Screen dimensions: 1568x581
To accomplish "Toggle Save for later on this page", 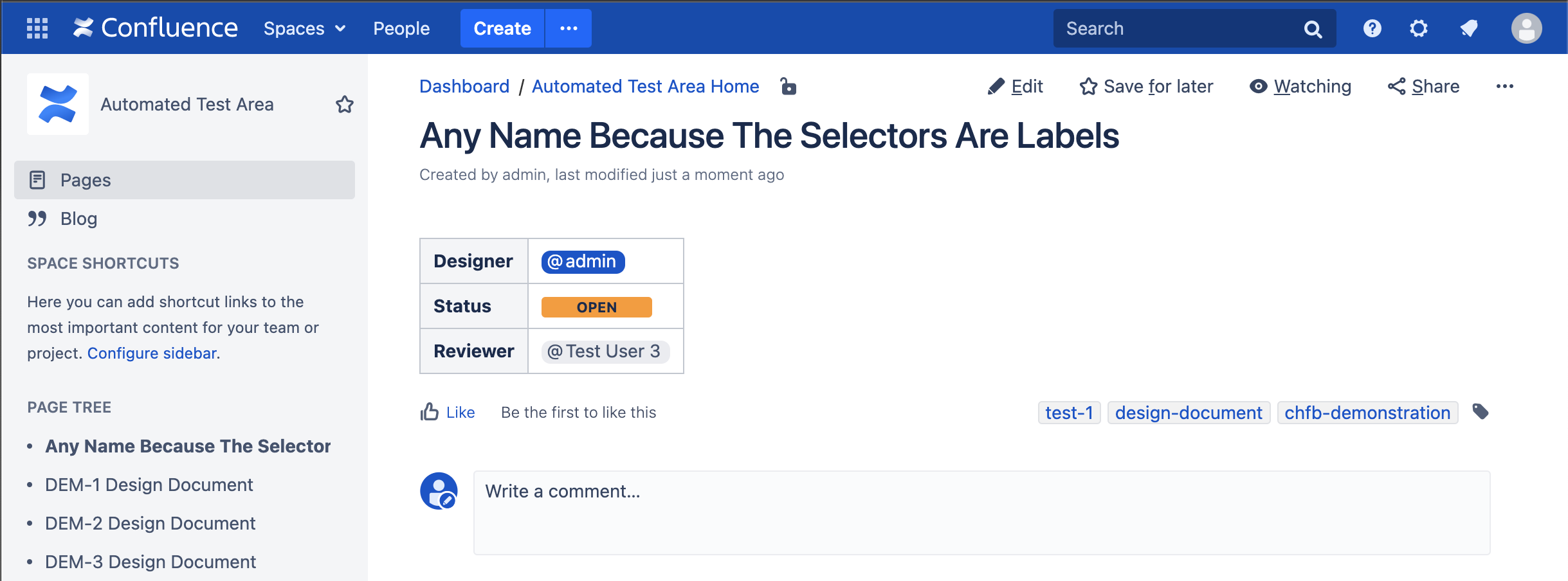I will click(x=1146, y=86).
